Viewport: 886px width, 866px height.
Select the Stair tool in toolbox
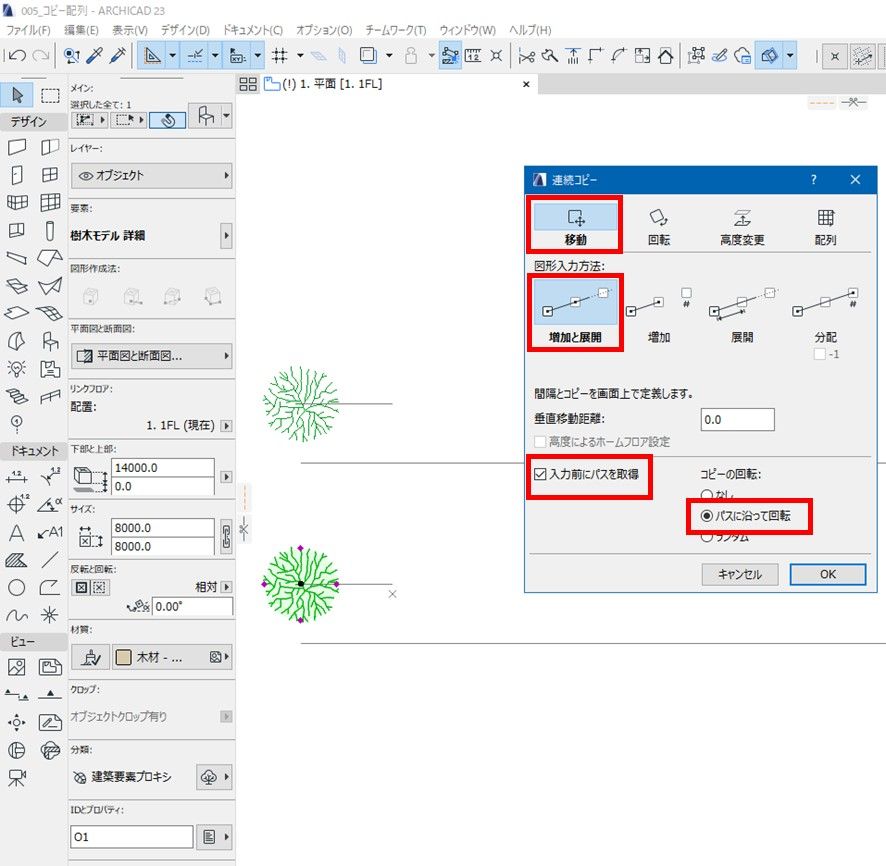click(17, 397)
